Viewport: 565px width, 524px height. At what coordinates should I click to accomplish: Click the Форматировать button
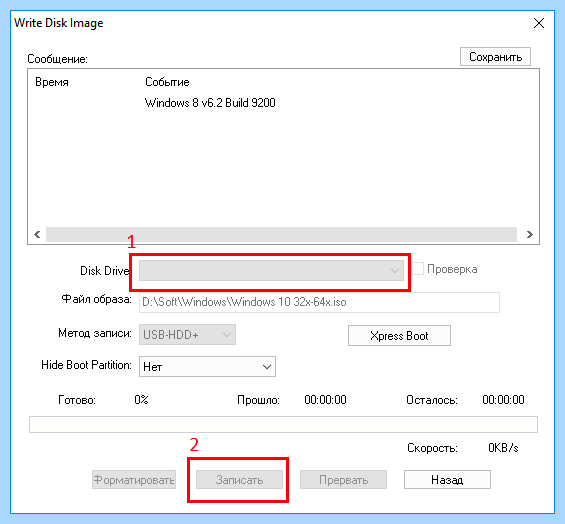(134, 480)
